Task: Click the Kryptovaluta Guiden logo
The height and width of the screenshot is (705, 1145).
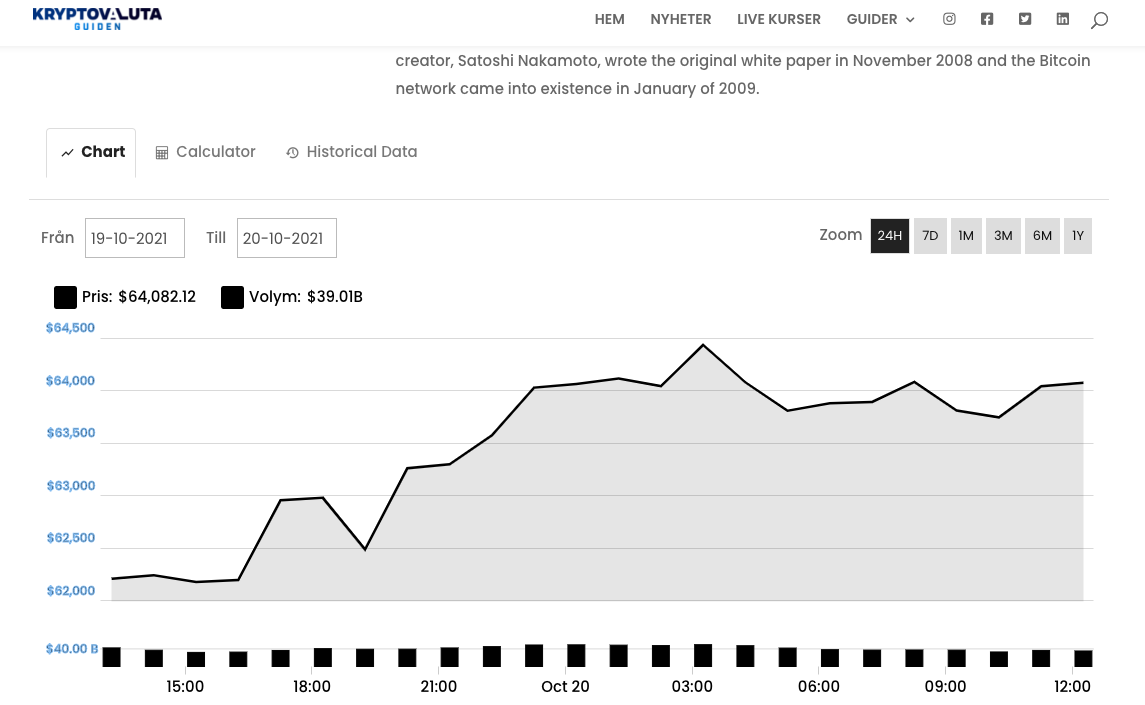Action: click(97, 18)
